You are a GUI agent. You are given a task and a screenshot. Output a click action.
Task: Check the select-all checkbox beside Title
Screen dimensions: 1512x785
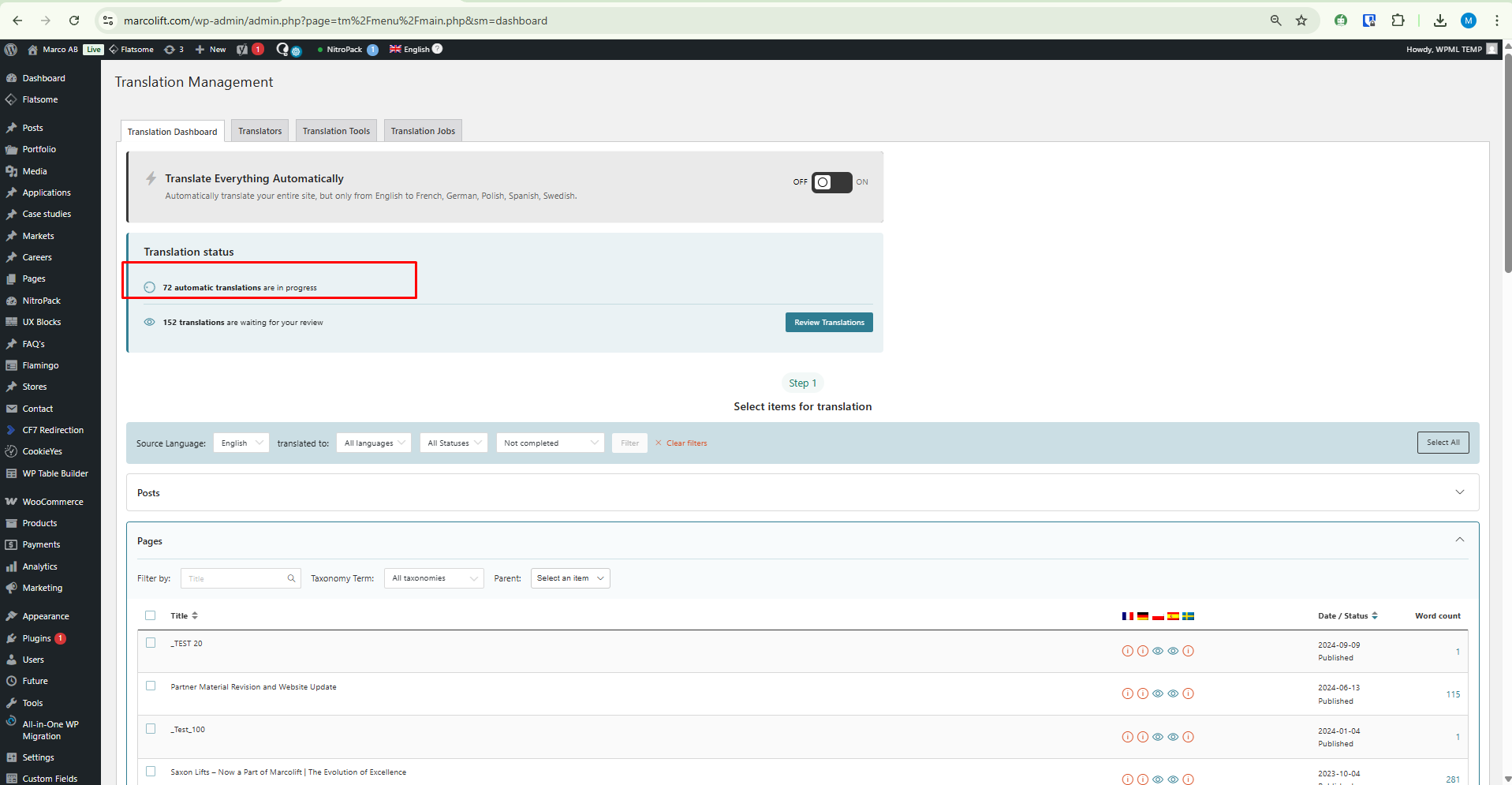pos(151,615)
